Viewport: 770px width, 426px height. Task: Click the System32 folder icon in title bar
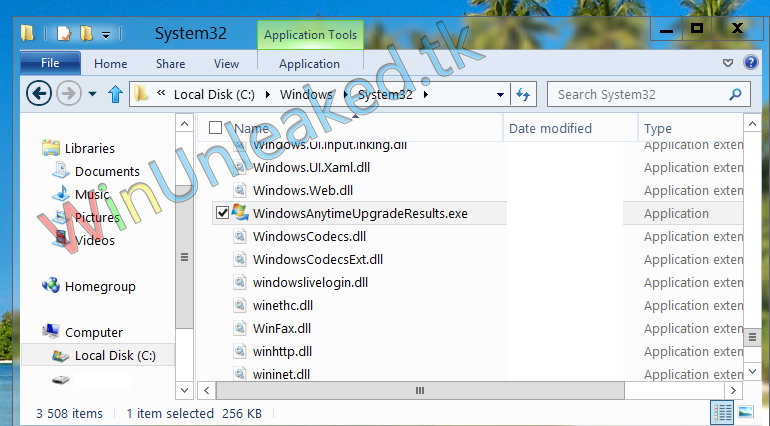[28, 33]
